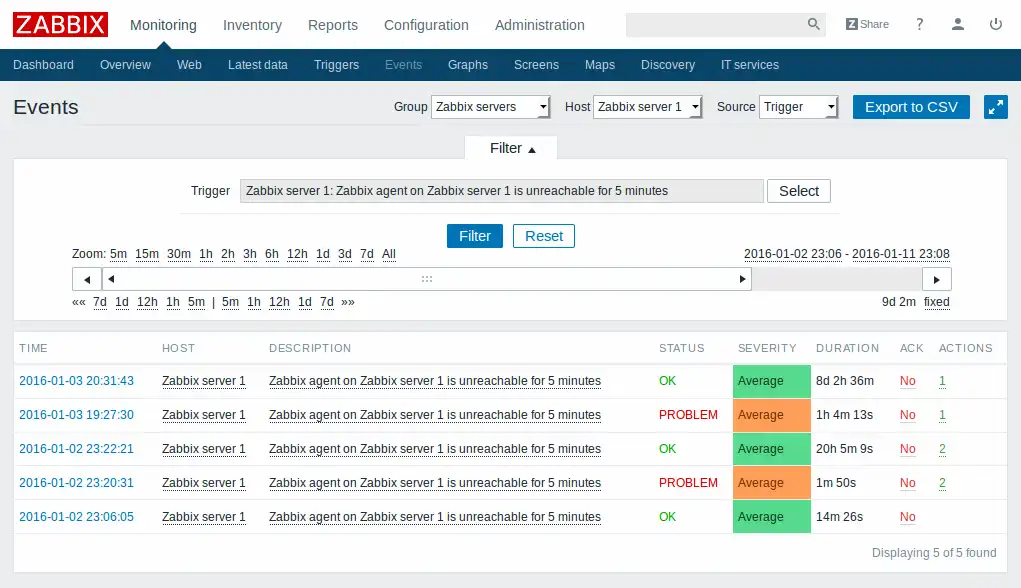1021x588 pixels.
Task: Click PROBLEM status in 19:27:30 row
Action: click(x=688, y=415)
